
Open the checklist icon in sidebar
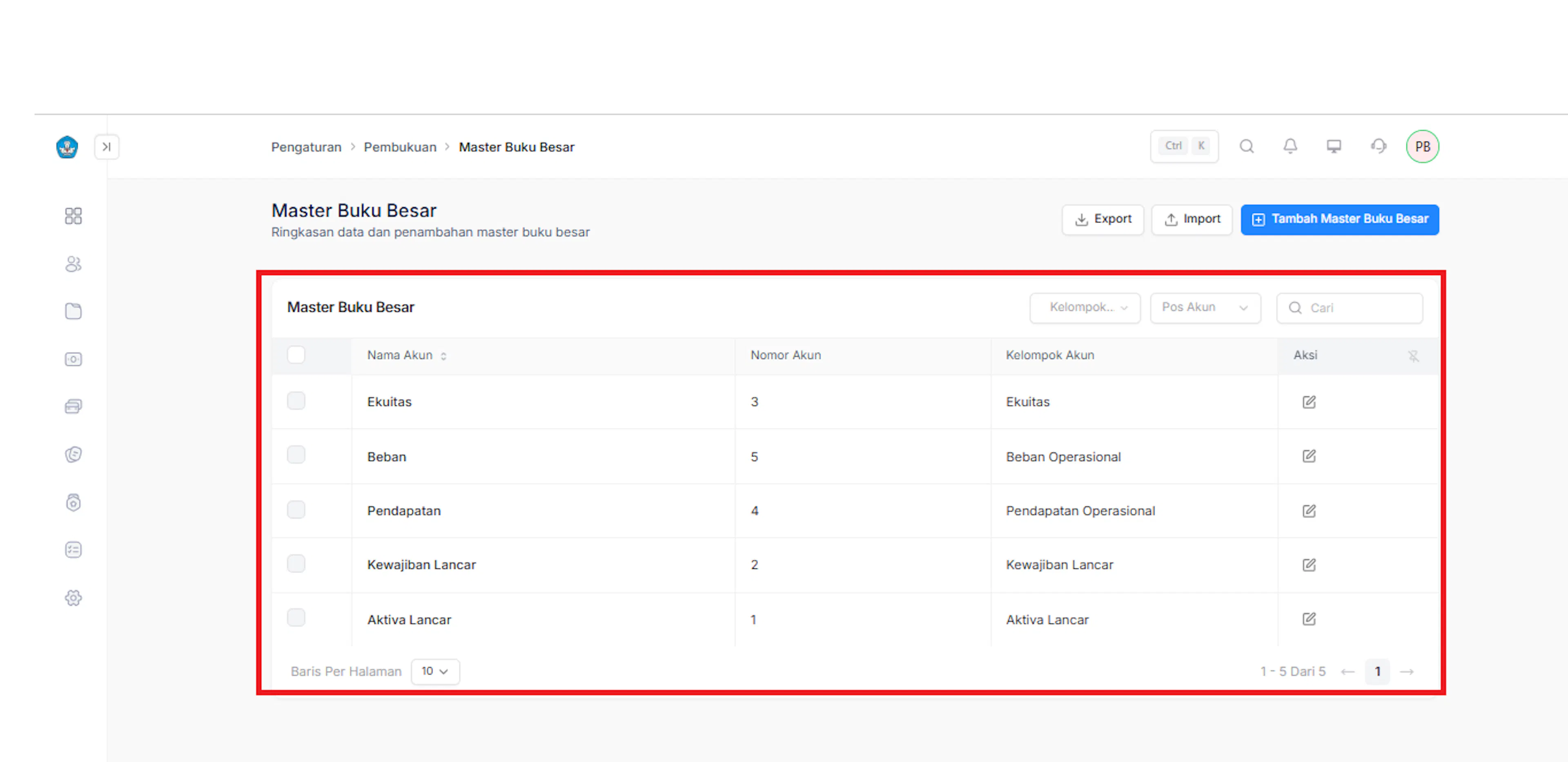(73, 550)
